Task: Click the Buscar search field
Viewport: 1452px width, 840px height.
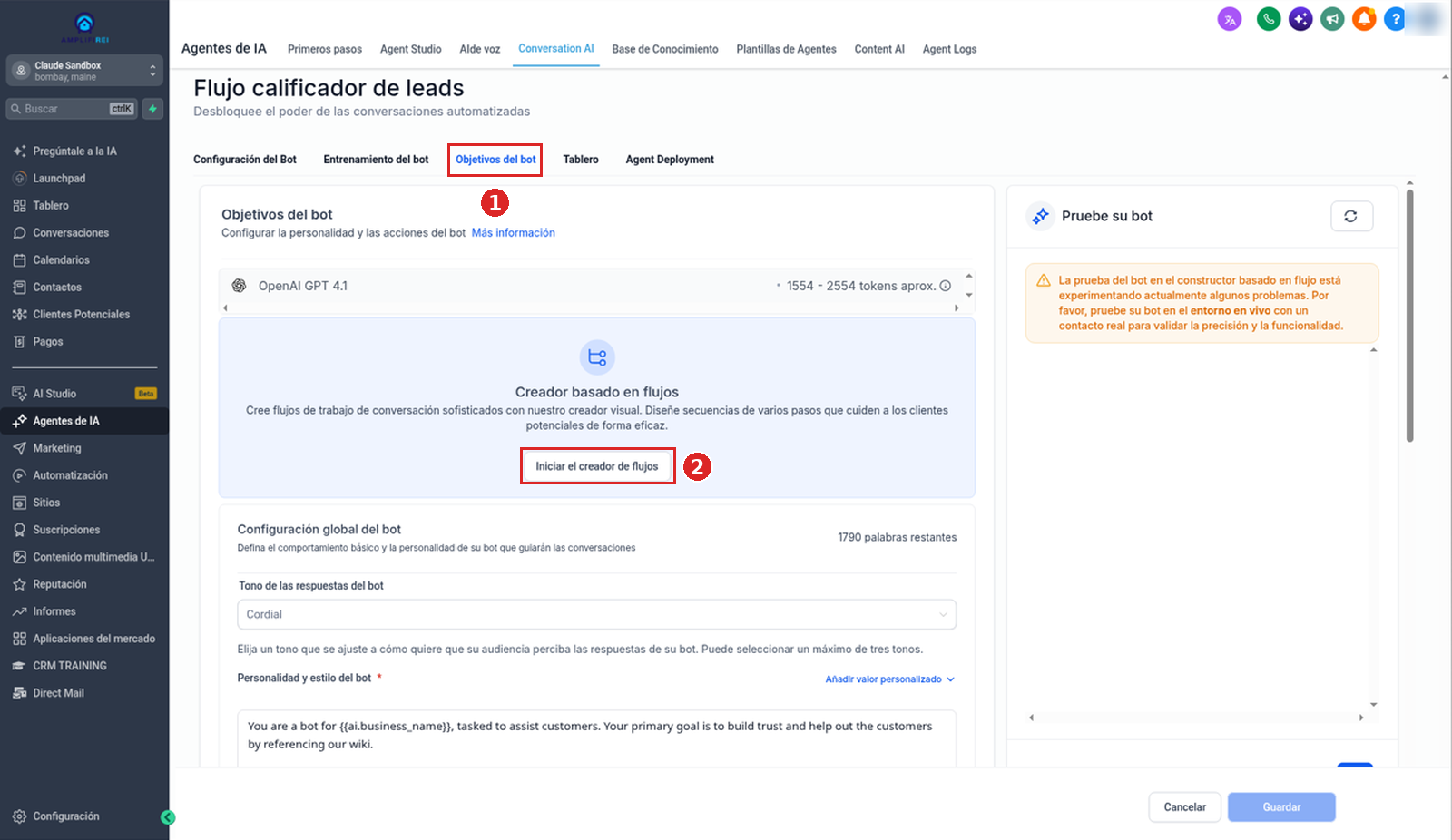Action: 72,109
